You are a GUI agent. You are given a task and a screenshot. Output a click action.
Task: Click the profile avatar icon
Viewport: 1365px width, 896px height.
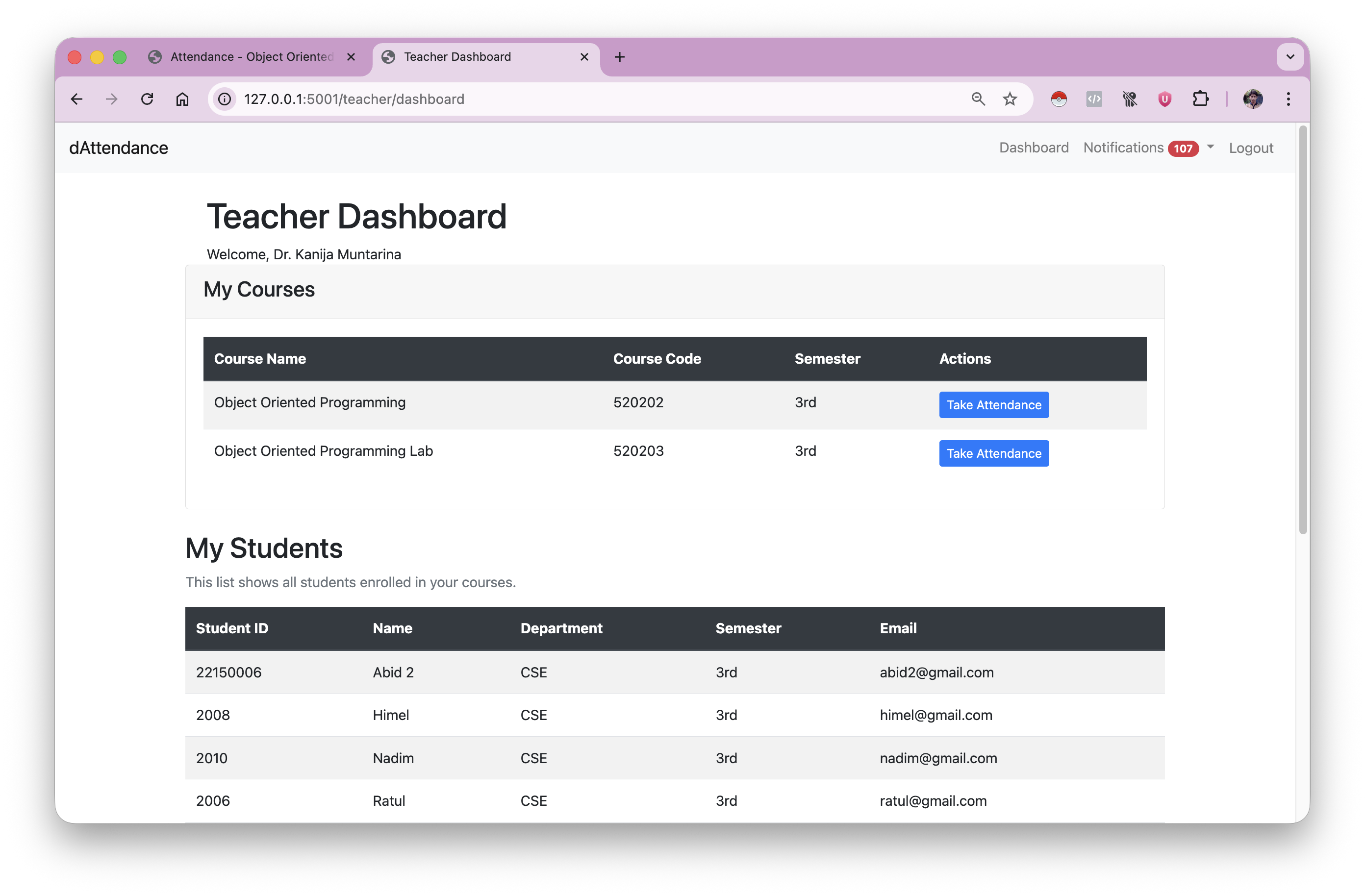pos(1253,99)
